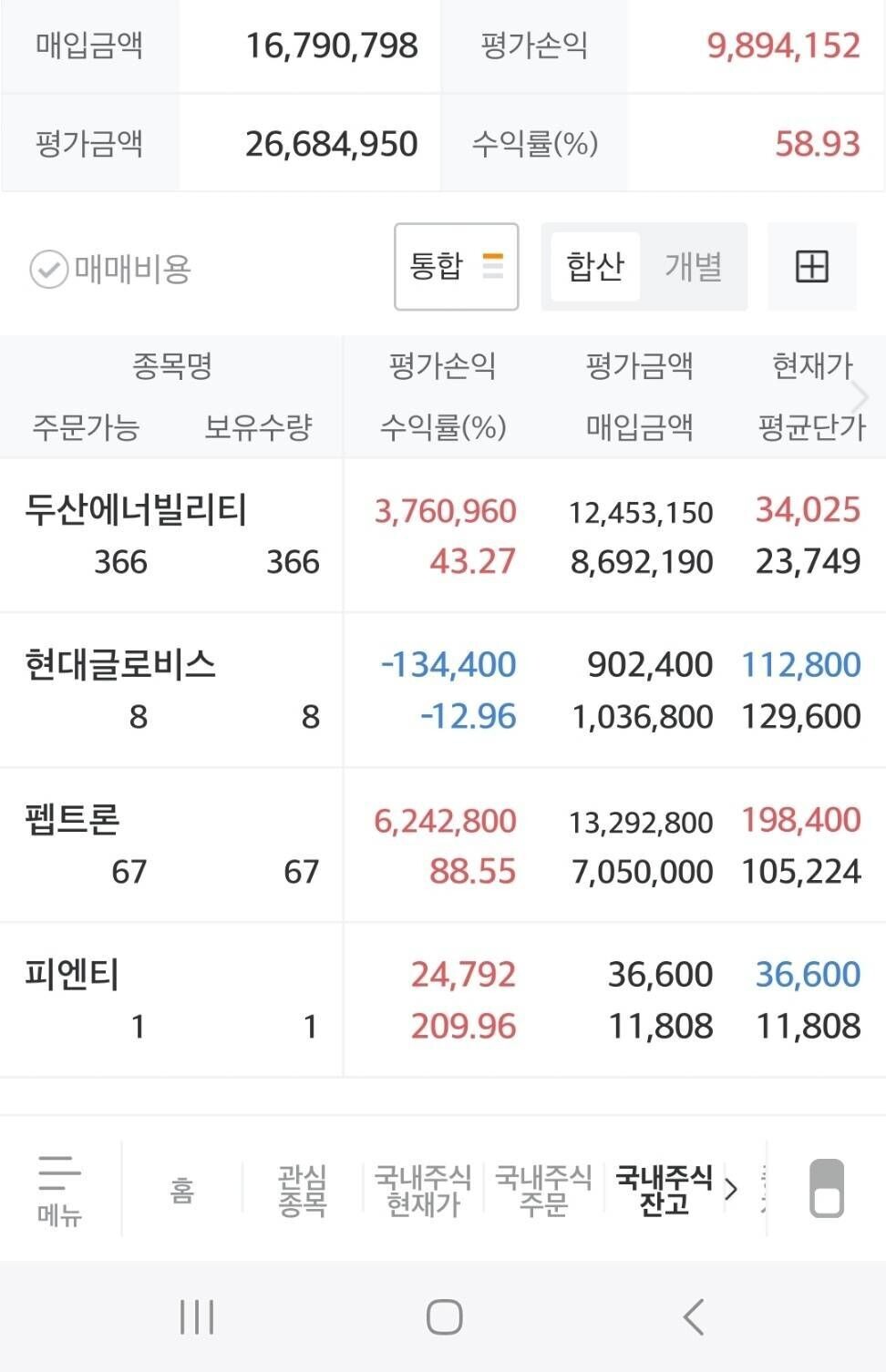Switch the view toggle to 개별

point(695,266)
